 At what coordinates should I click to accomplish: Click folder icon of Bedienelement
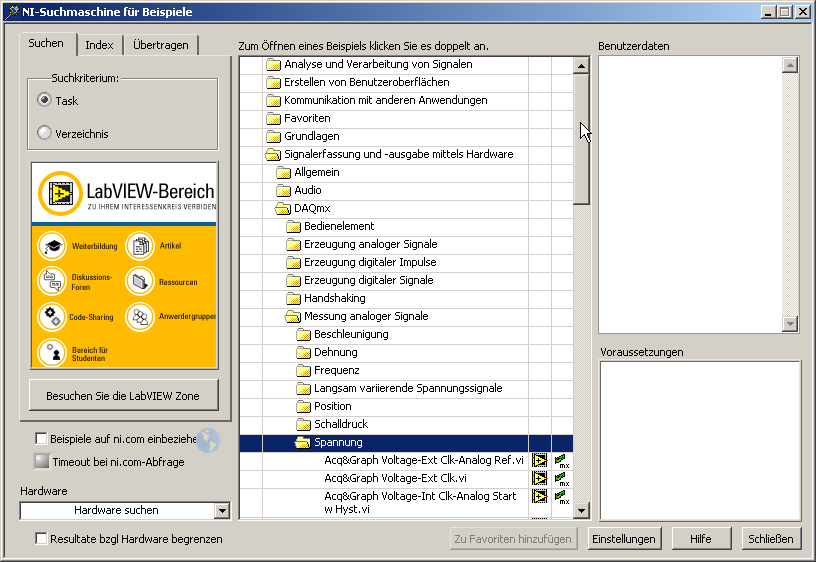click(x=294, y=226)
